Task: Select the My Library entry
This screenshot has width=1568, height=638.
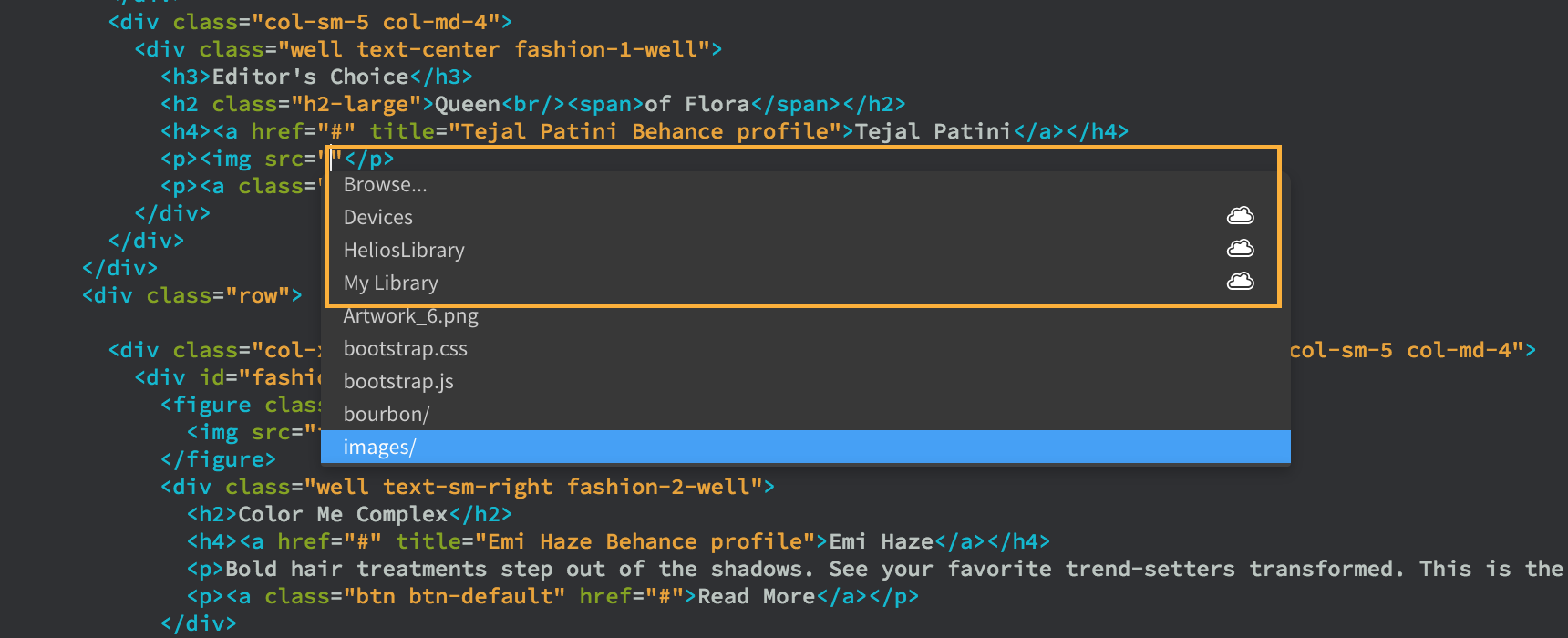Action: coord(390,283)
